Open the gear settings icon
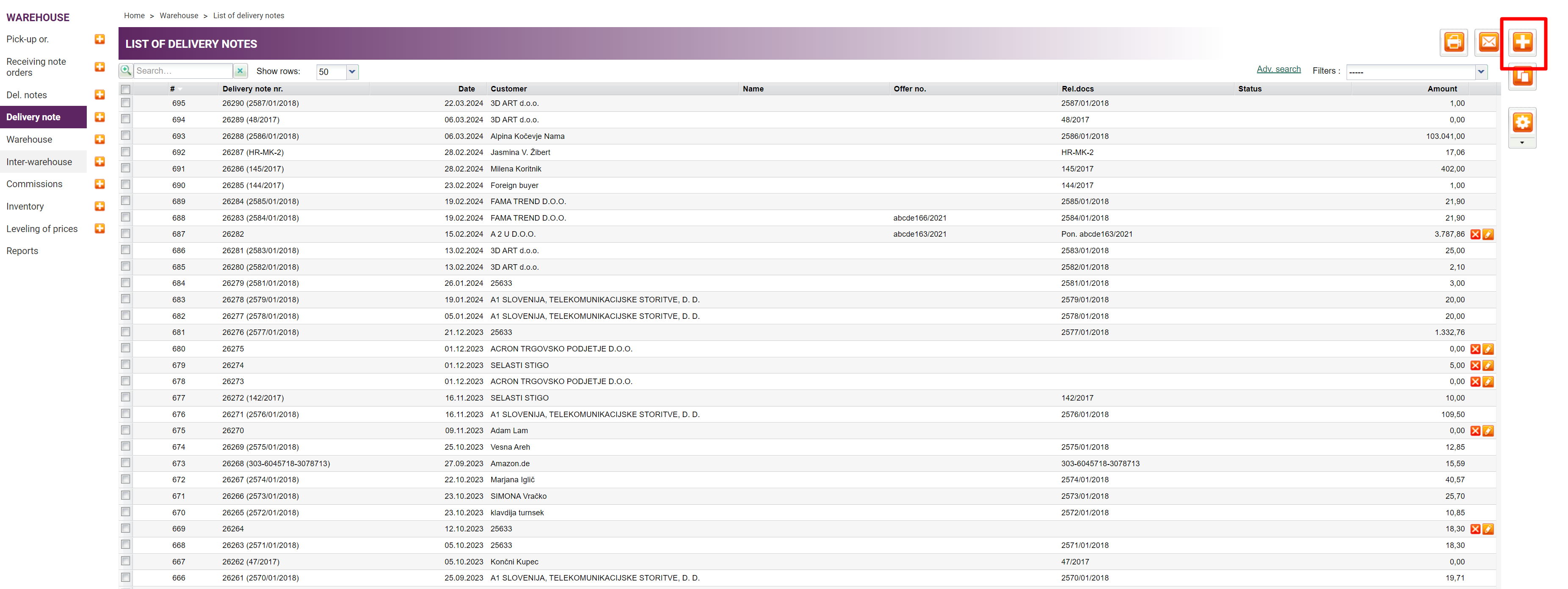Screen dimensions: 1568x589 [x=1522, y=122]
